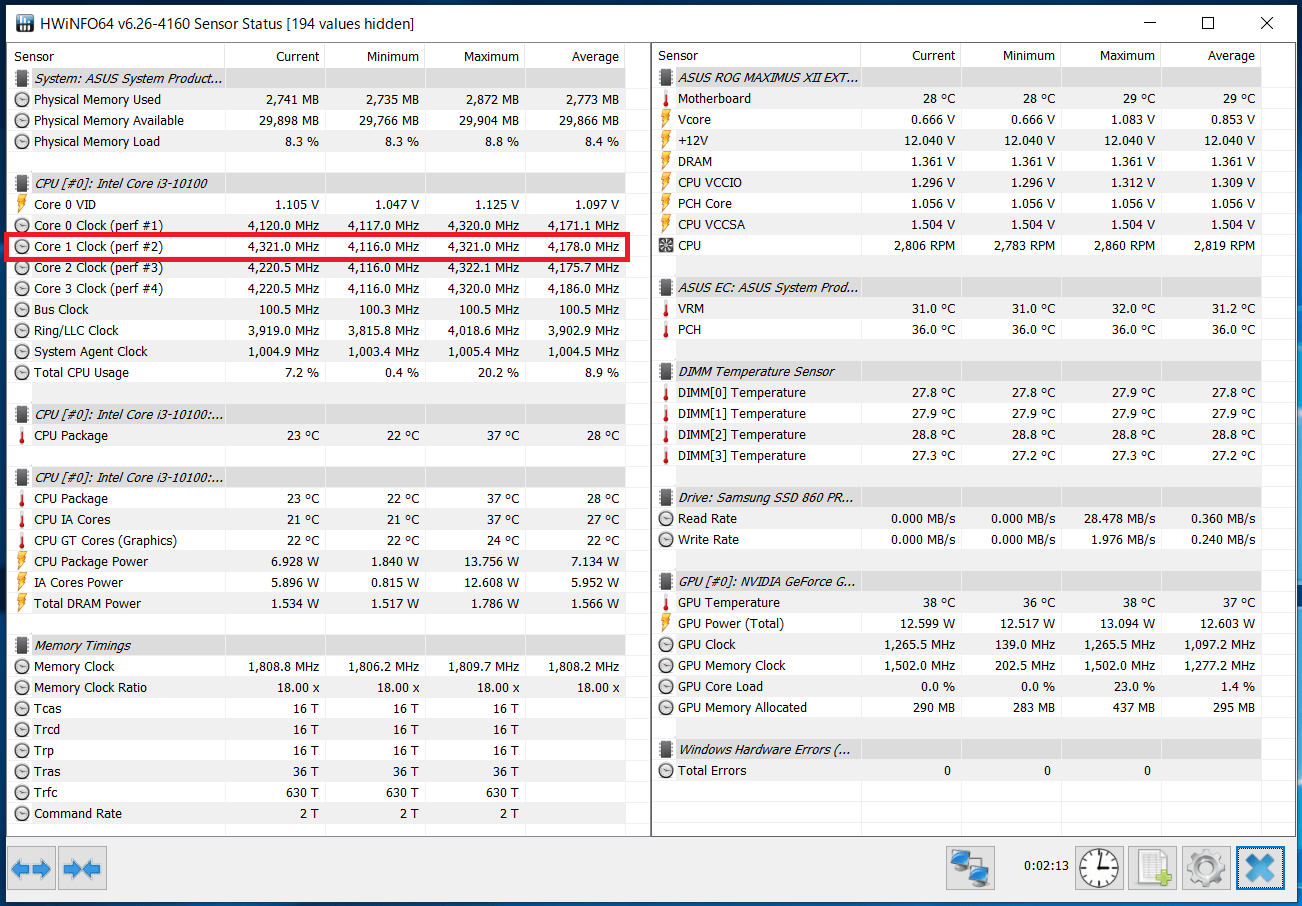Select the Read Rate row
The image size is (1302, 906).
click(957, 518)
